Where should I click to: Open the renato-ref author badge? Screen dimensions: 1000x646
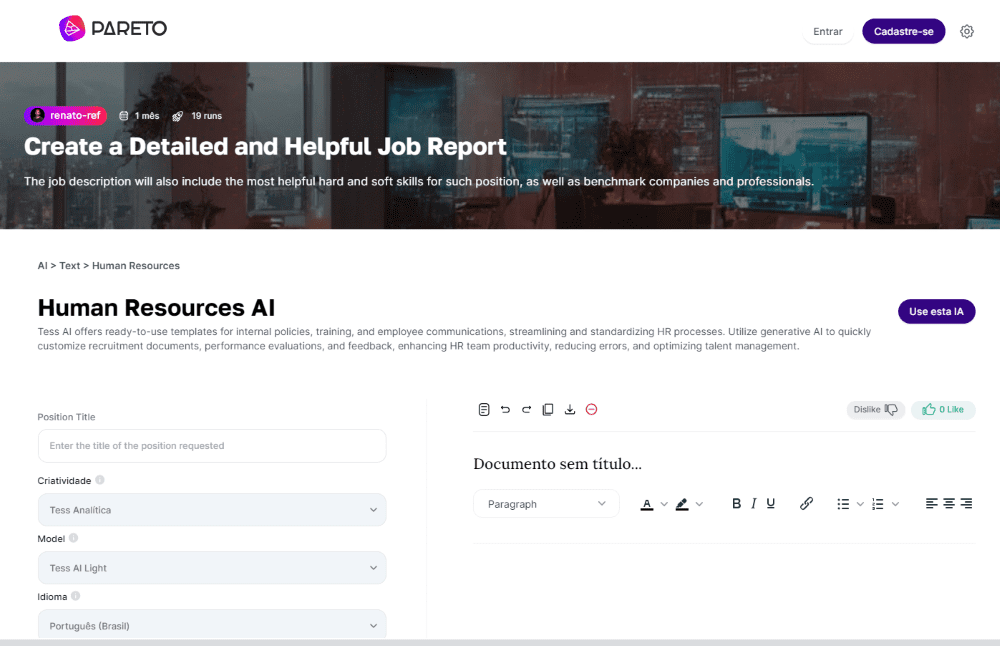coord(66,115)
